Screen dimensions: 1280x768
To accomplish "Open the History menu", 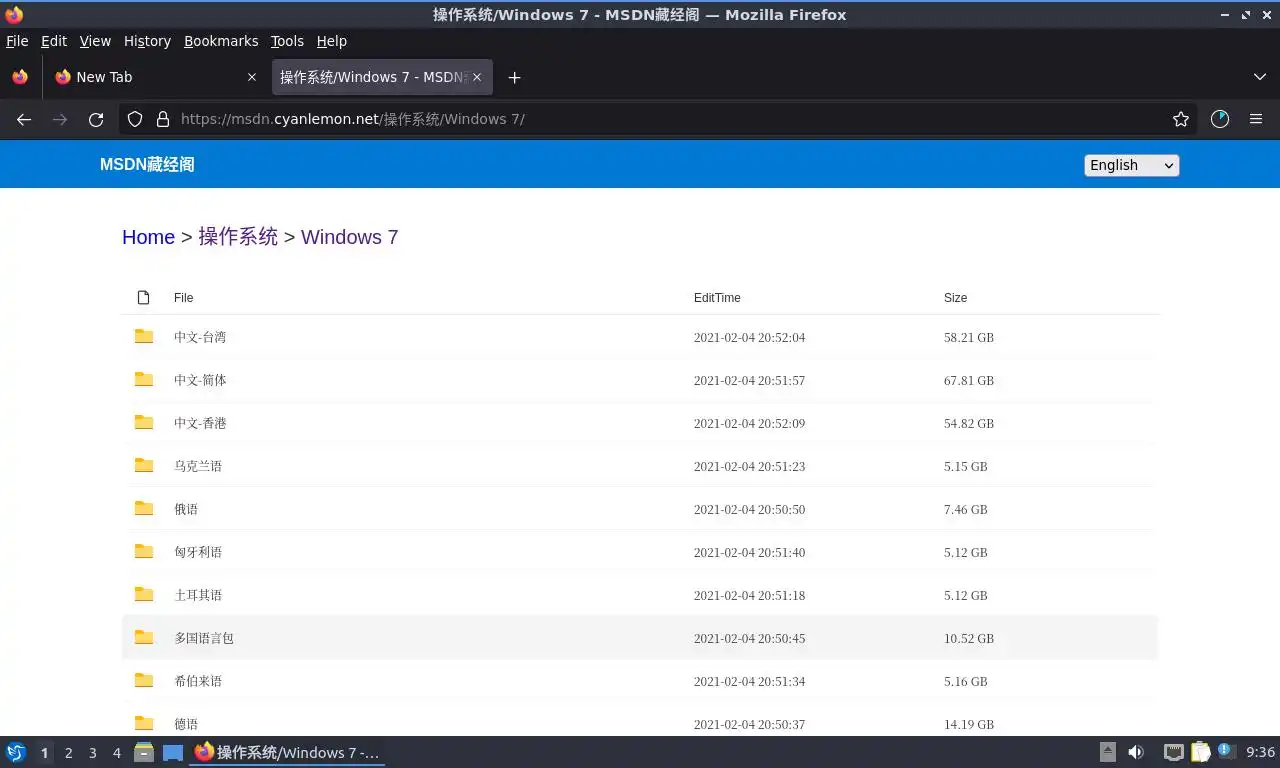I will click(147, 41).
